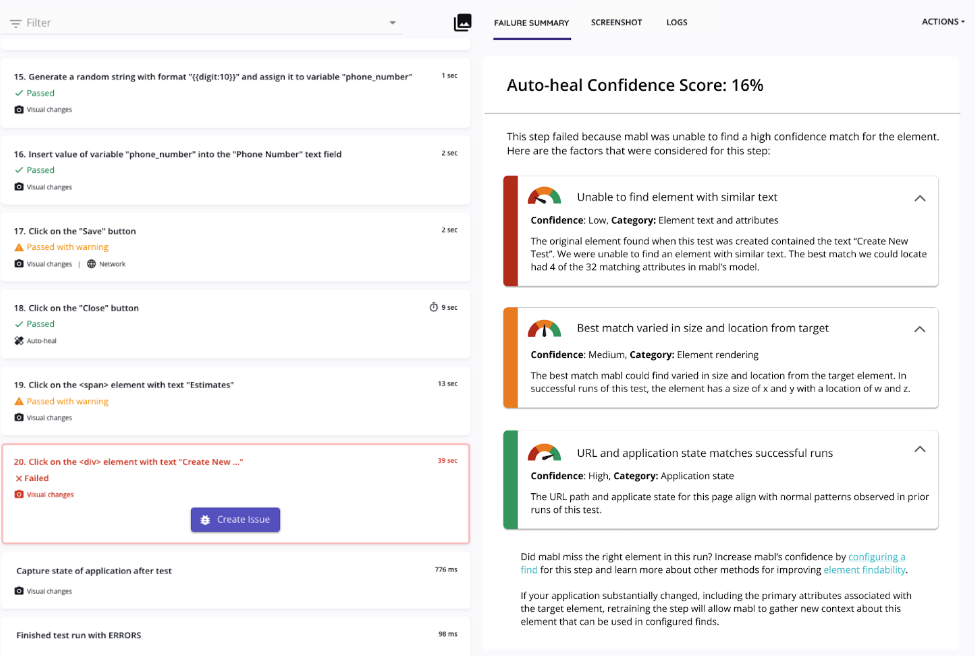Collapse the 'Best match varied' card

pos(920,328)
